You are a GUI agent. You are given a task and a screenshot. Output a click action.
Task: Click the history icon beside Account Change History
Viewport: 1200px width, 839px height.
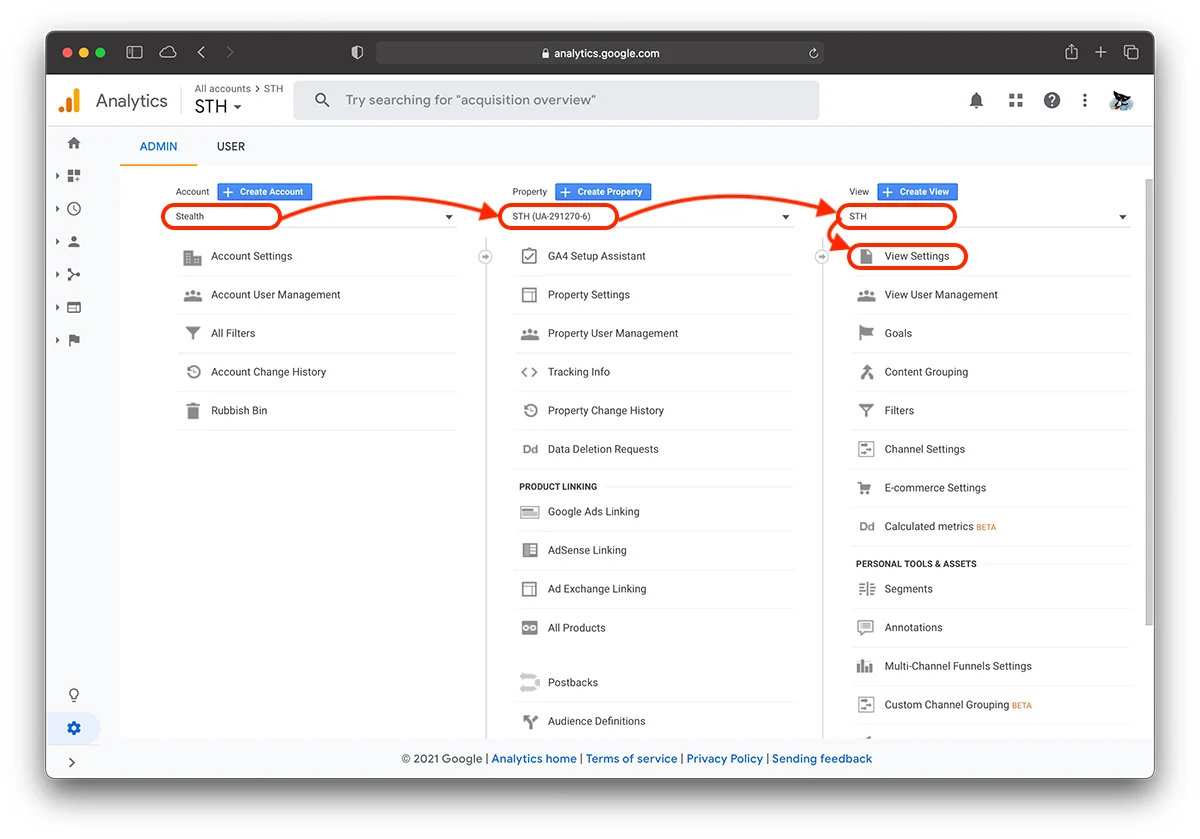pyautogui.click(x=193, y=372)
